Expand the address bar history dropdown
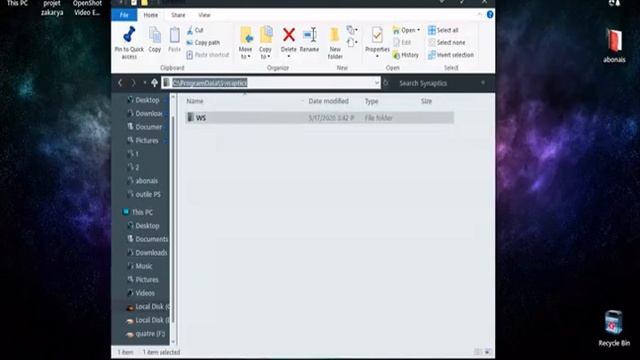The width and height of the screenshot is (640, 360). [376, 83]
